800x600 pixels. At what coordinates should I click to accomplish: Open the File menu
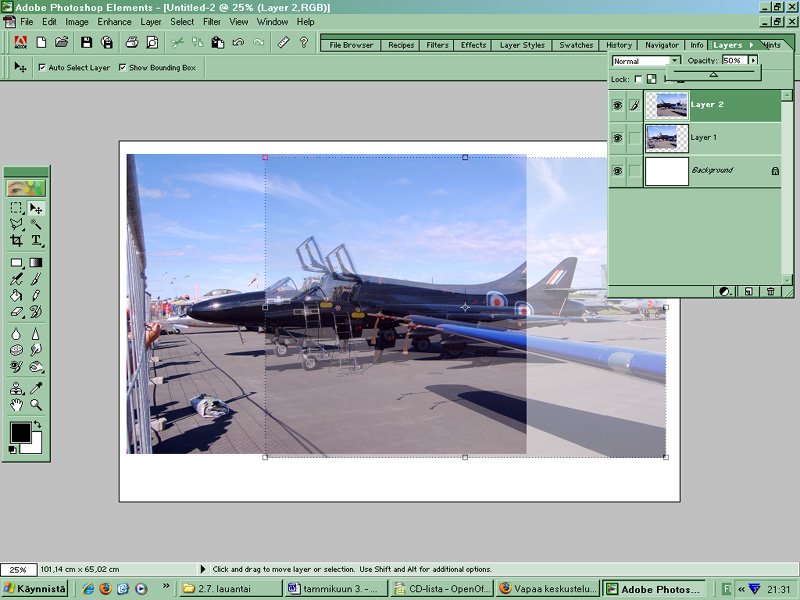pyautogui.click(x=27, y=22)
